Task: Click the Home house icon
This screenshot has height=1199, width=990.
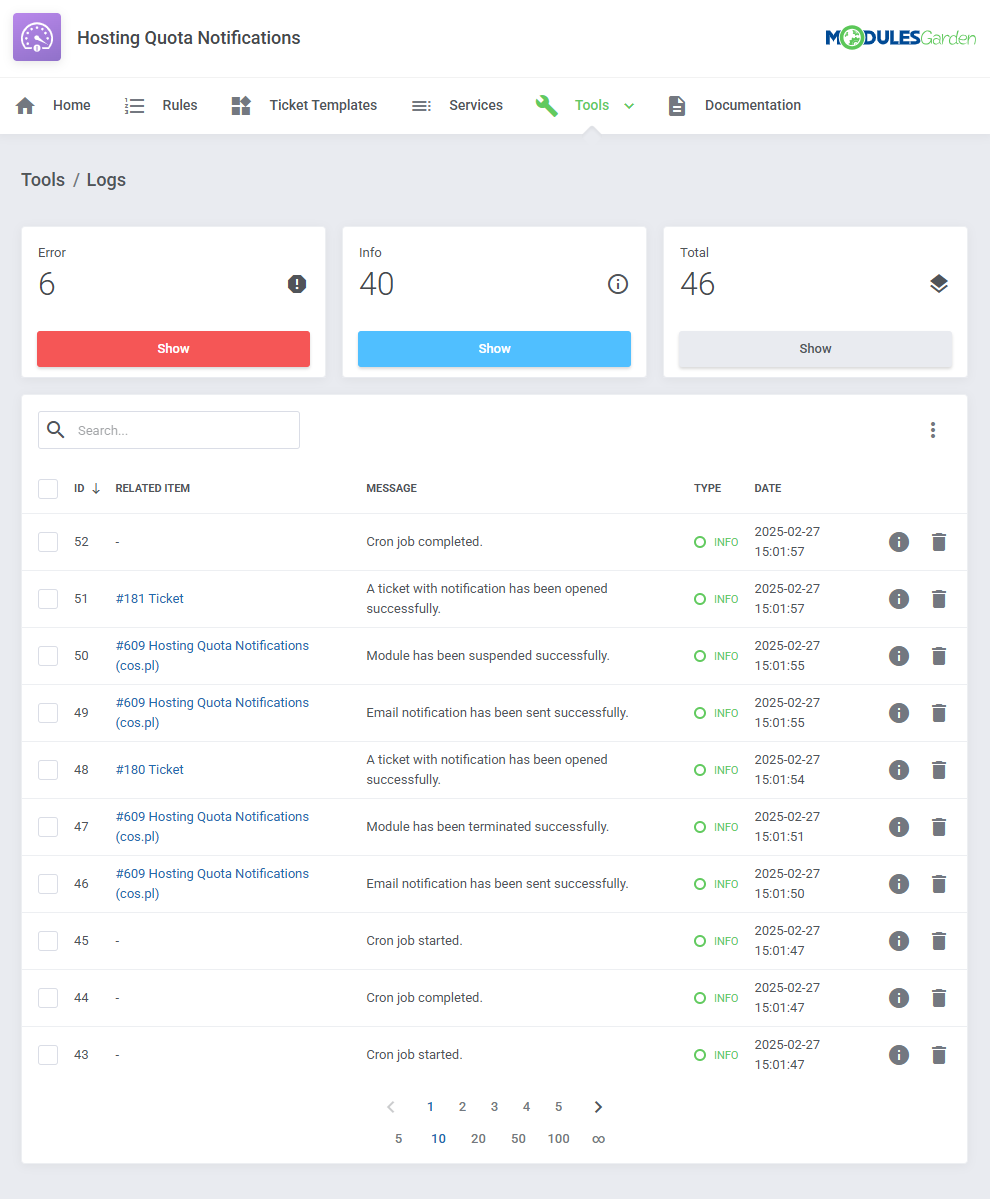Action: click(x=25, y=106)
